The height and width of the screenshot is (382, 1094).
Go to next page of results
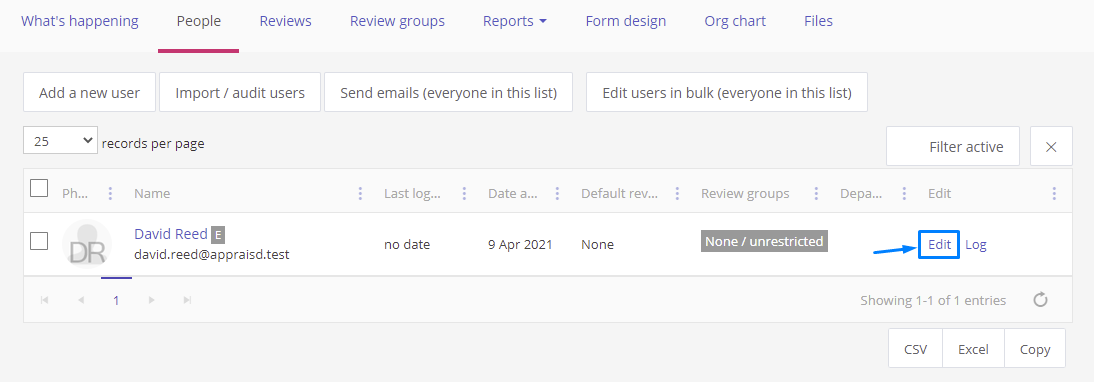151,300
